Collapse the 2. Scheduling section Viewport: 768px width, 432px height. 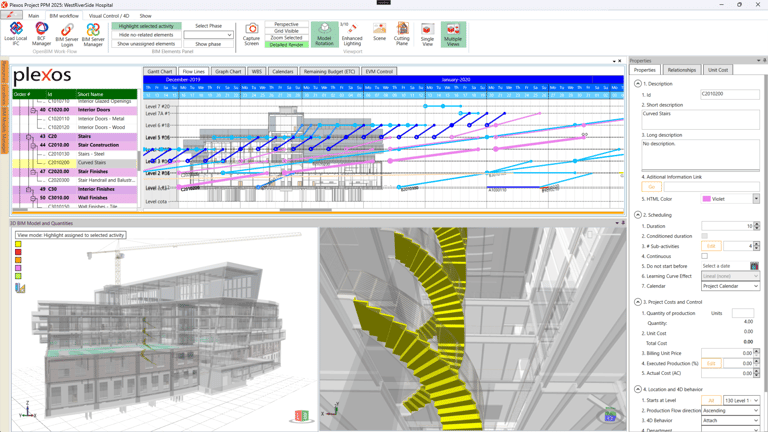(638, 215)
